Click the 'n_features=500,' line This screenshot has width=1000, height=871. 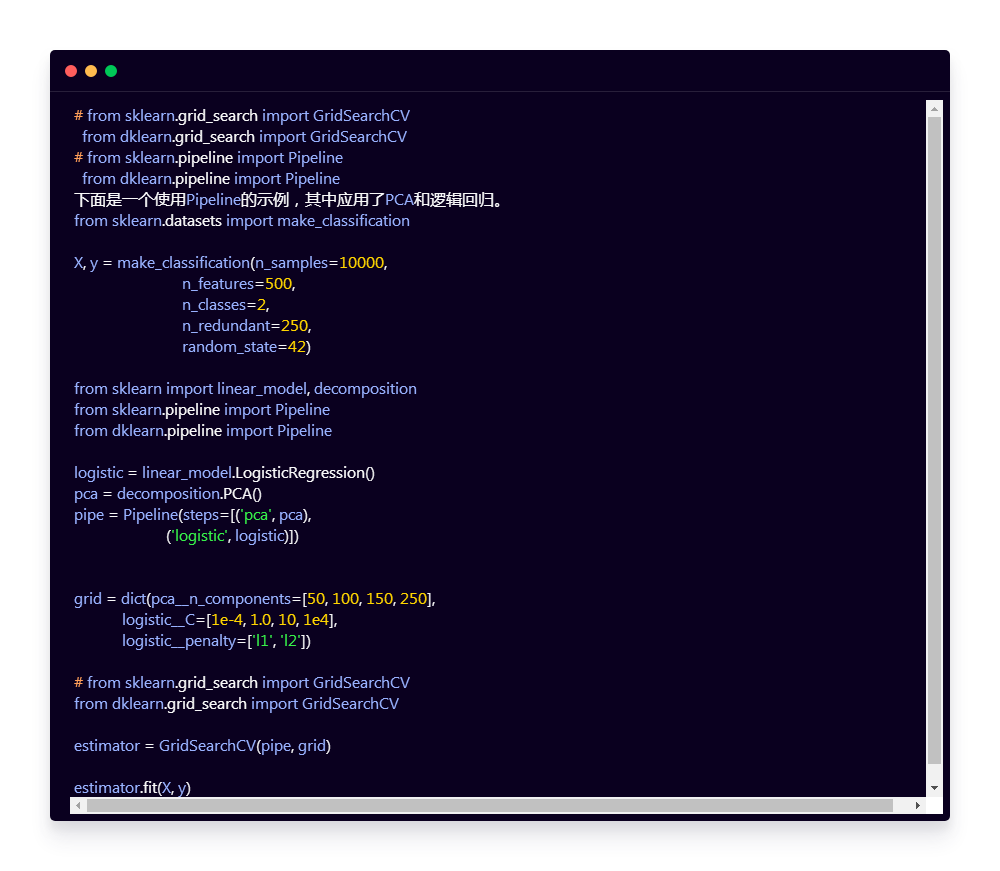click(239, 284)
